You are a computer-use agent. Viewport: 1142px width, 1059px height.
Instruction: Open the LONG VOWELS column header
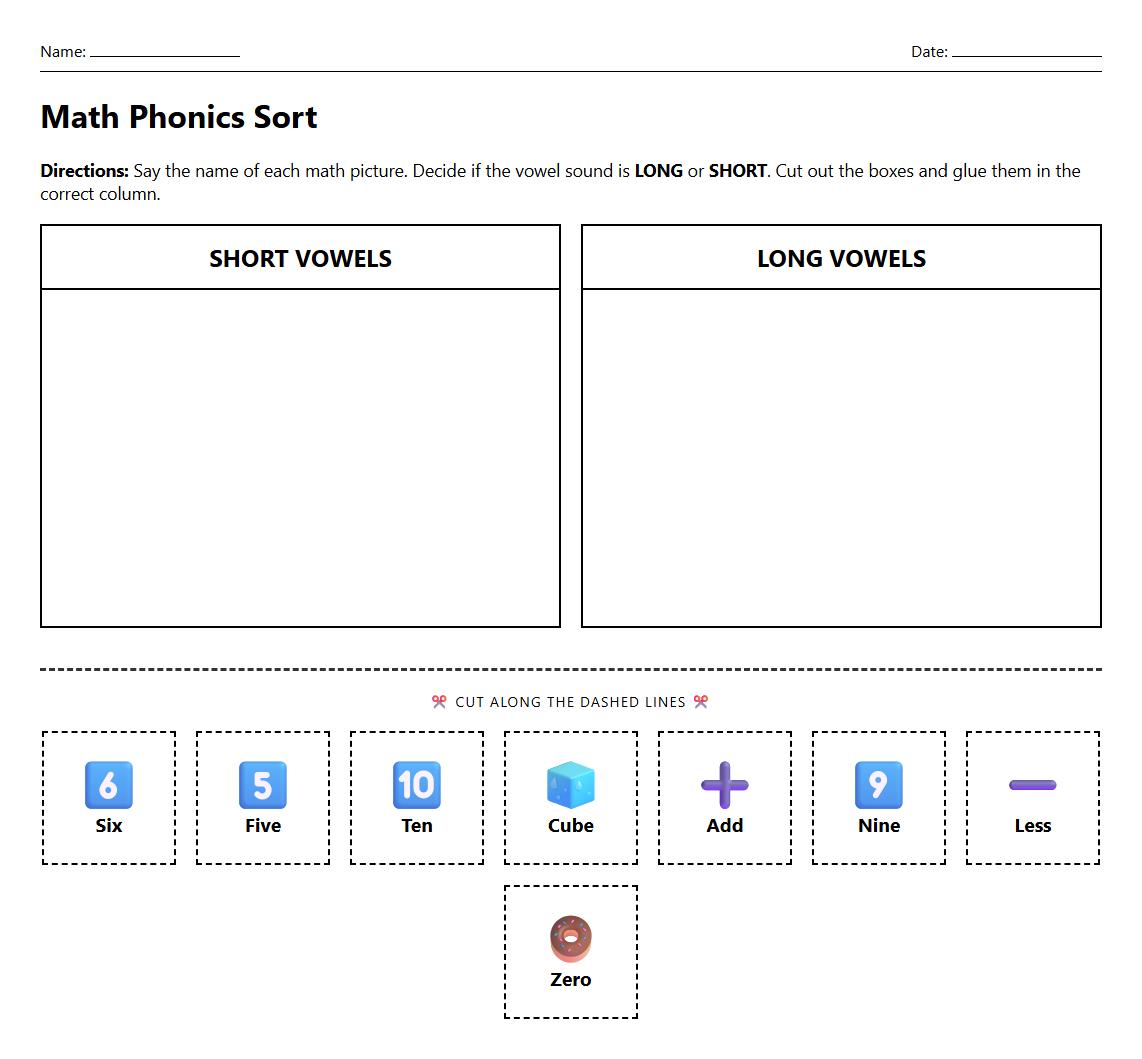[x=841, y=258]
